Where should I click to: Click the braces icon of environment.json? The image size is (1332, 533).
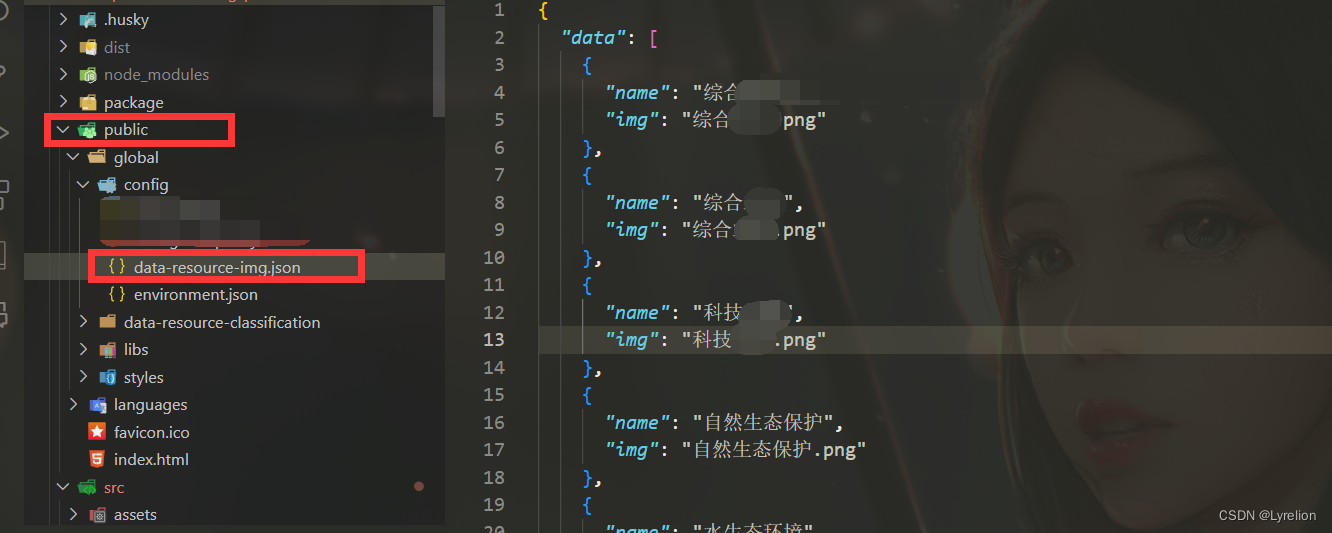click(117, 295)
